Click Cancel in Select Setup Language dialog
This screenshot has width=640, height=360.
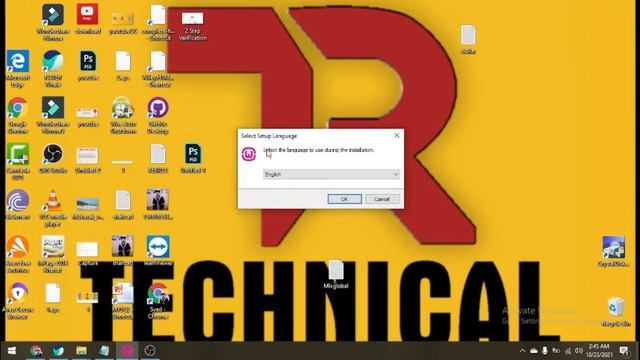click(x=382, y=199)
